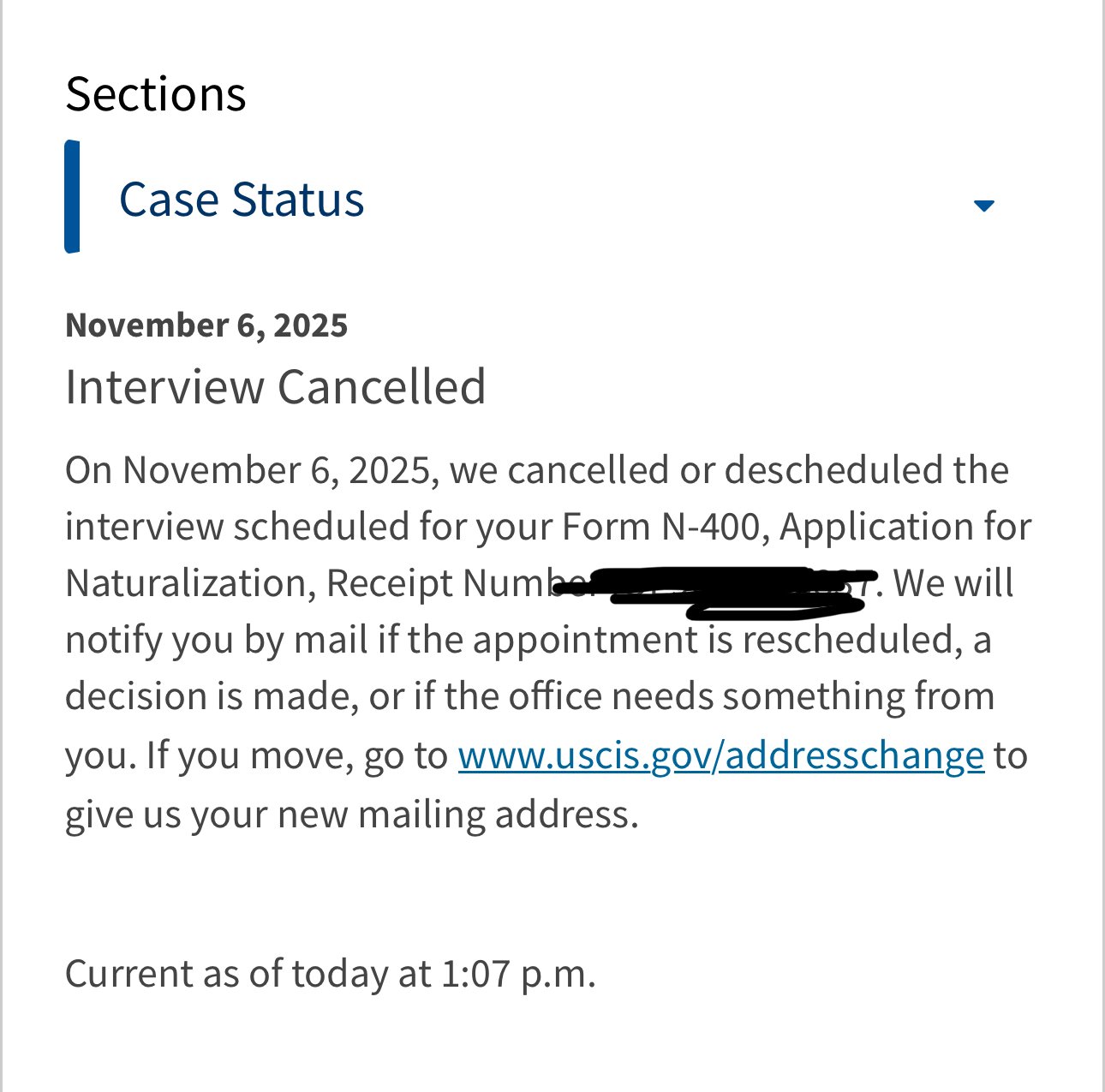Click the bold November 6, 2025 date

pyautogui.click(x=206, y=325)
